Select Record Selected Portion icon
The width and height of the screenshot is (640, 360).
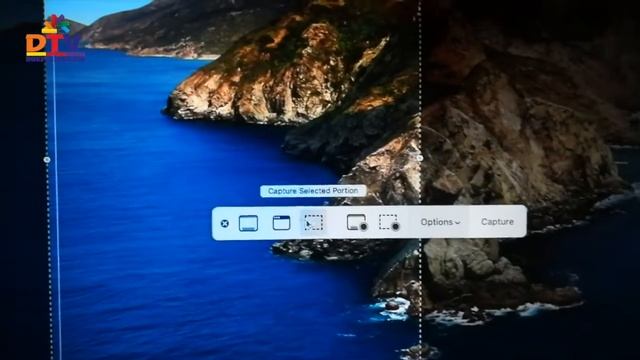[389, 222]
